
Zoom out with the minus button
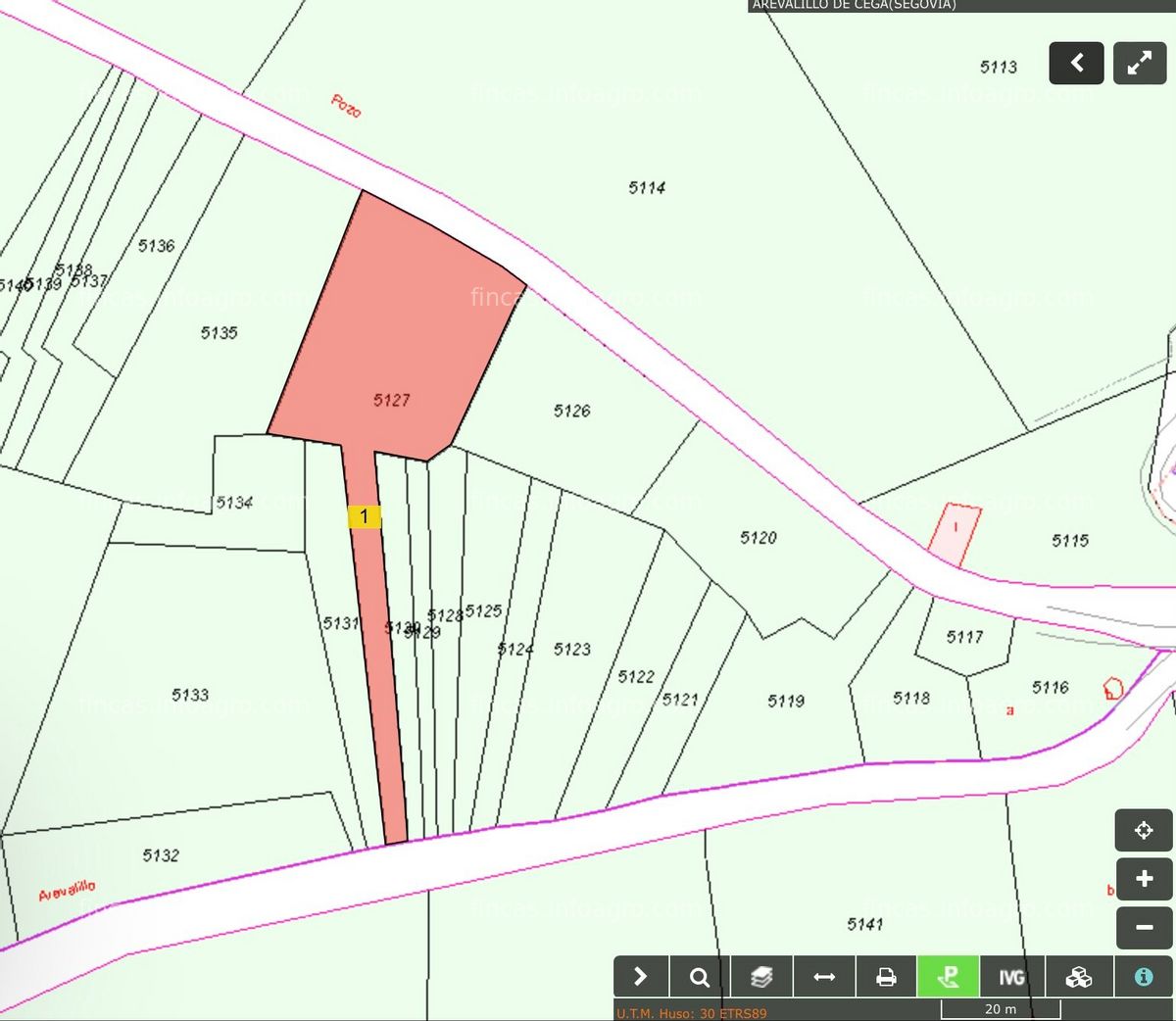[x=1144, y=928]
